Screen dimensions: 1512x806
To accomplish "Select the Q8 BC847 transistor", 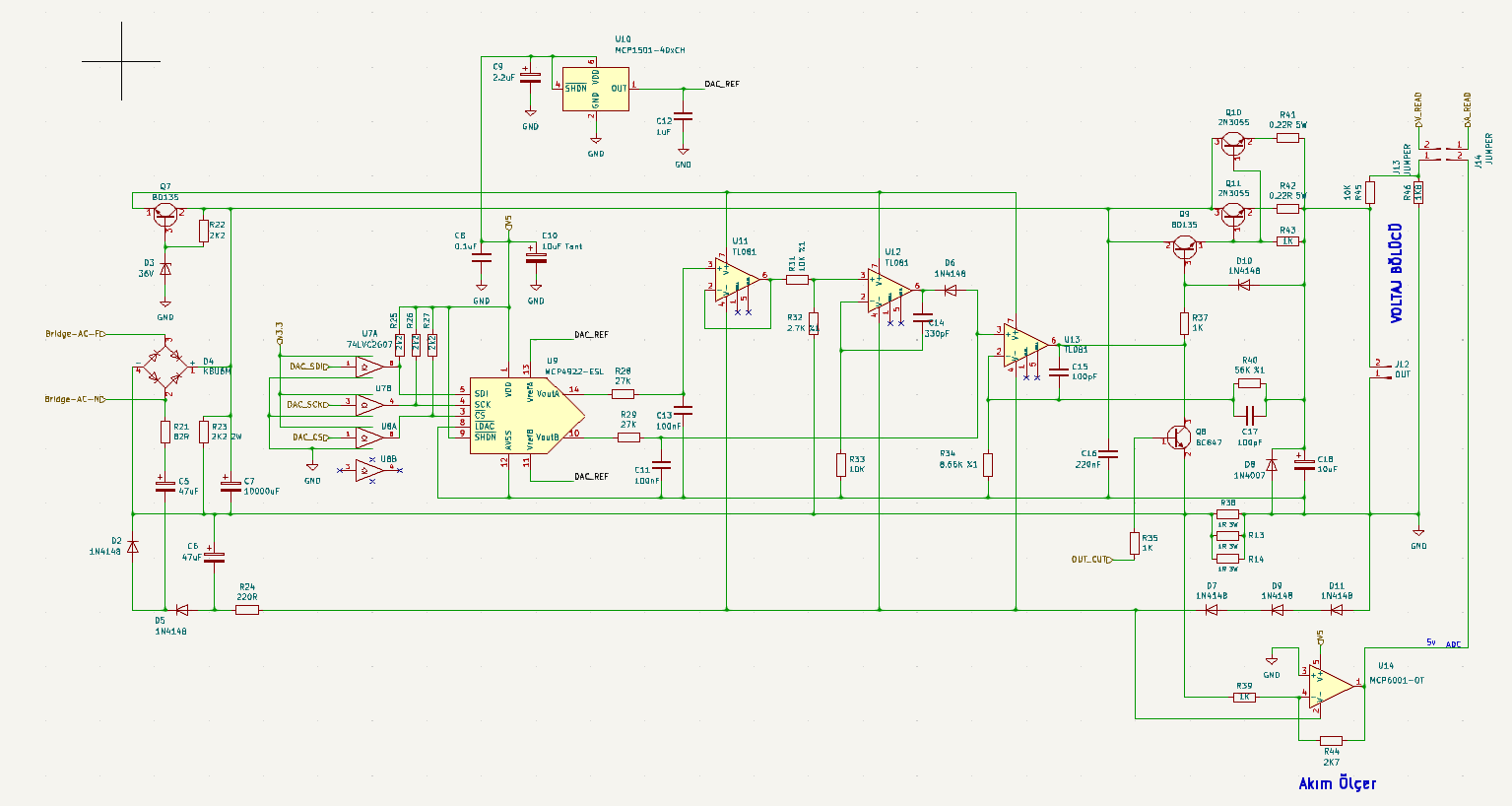I will click(x=1178, y=436).
